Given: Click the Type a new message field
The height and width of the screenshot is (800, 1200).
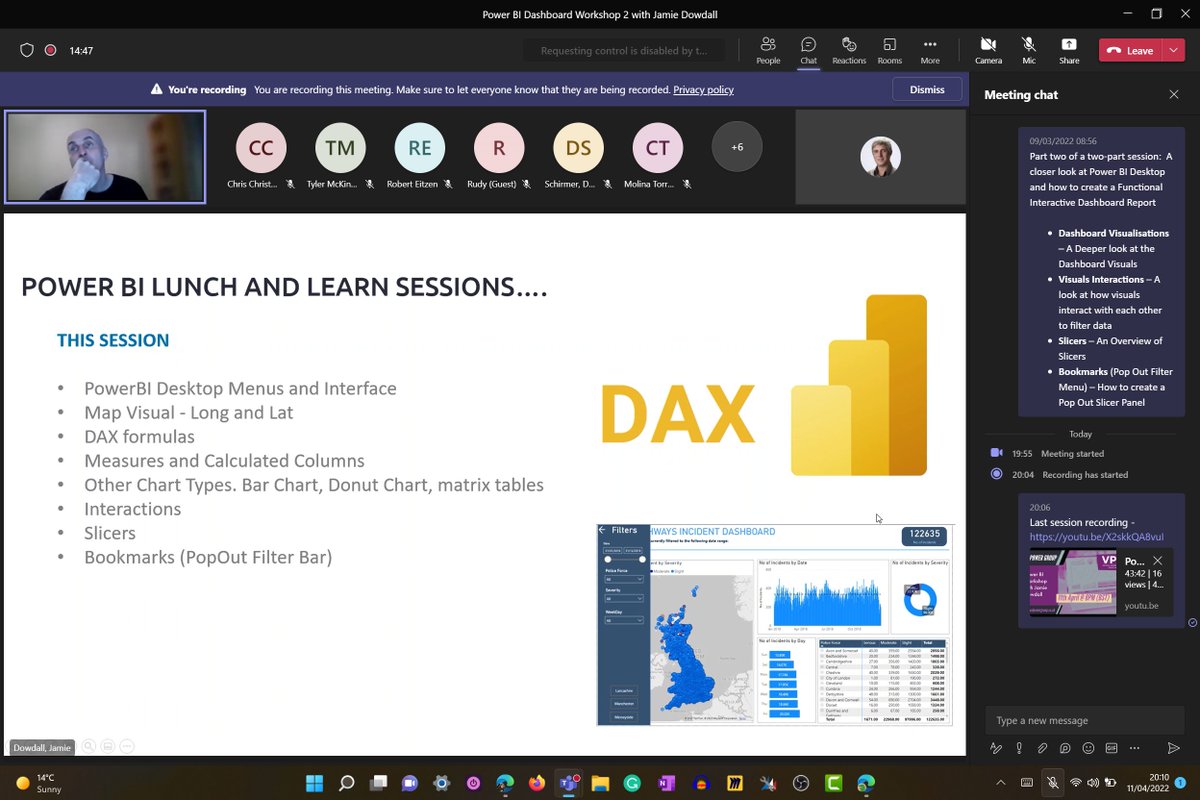Looking at the screenshot, I should (x=1085, y=720).
